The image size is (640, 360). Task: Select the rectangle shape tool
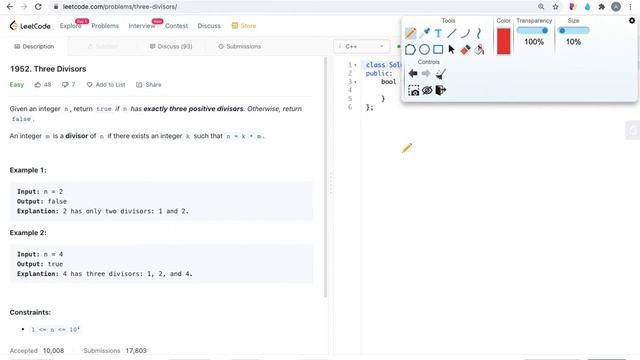point(438,49)
